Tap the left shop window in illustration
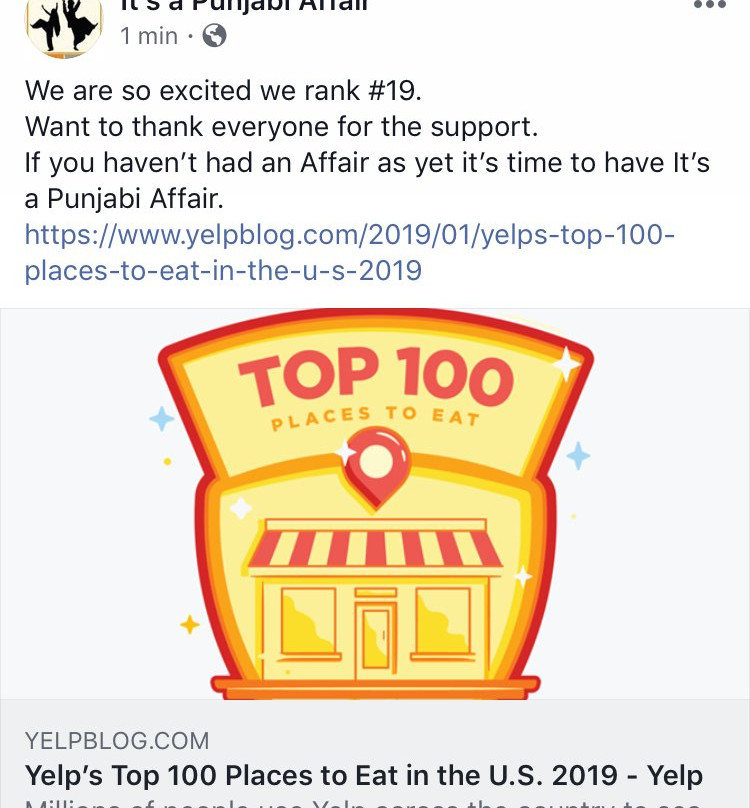The width and height of the screenshot is (750, 808). coord(308,619)
